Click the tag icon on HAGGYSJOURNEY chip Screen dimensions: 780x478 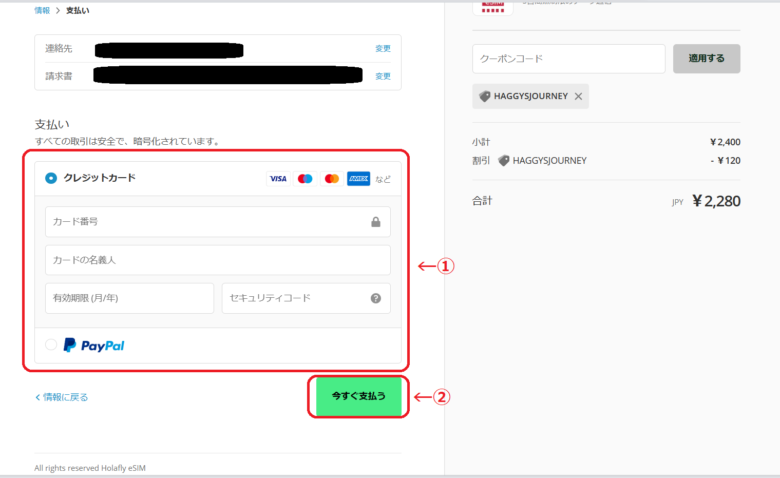tap(485, 96)
